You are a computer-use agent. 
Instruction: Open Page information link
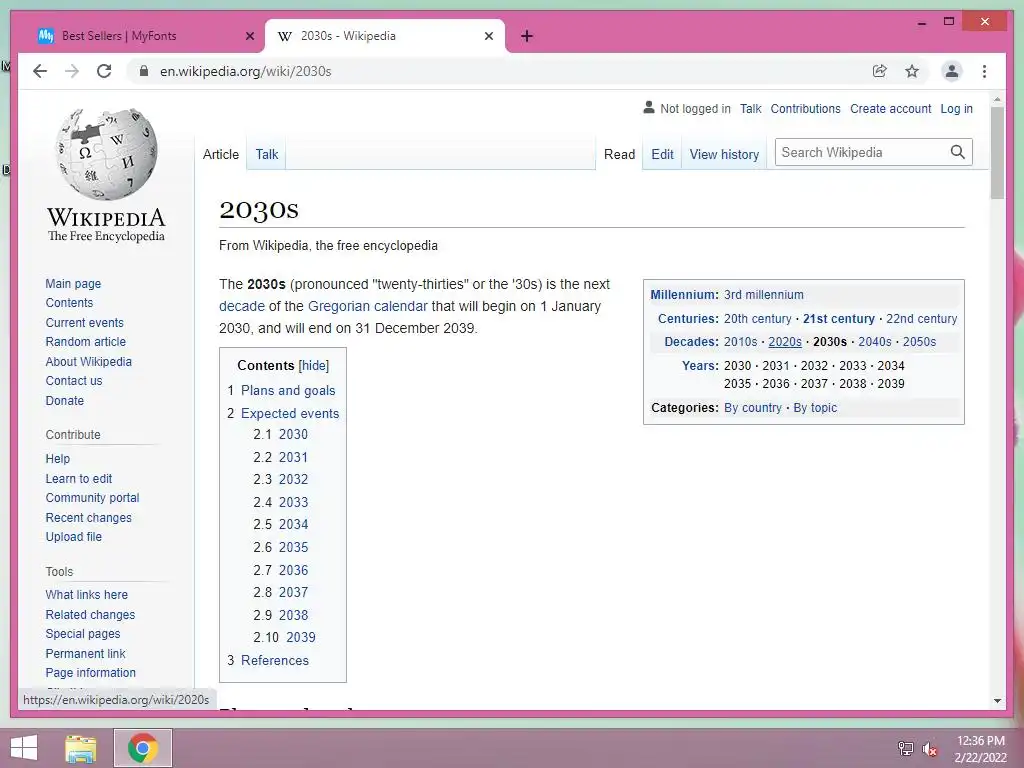click(90, 672)
